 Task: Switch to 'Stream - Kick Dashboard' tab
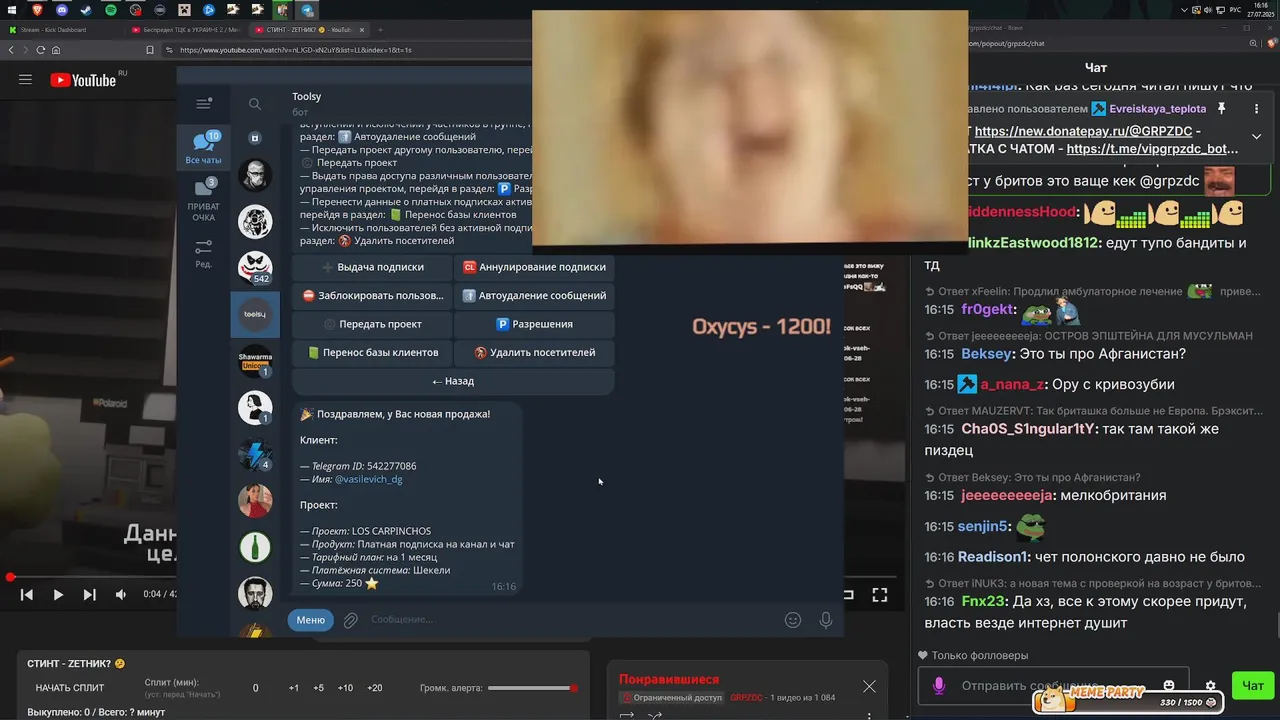point(60,30)
